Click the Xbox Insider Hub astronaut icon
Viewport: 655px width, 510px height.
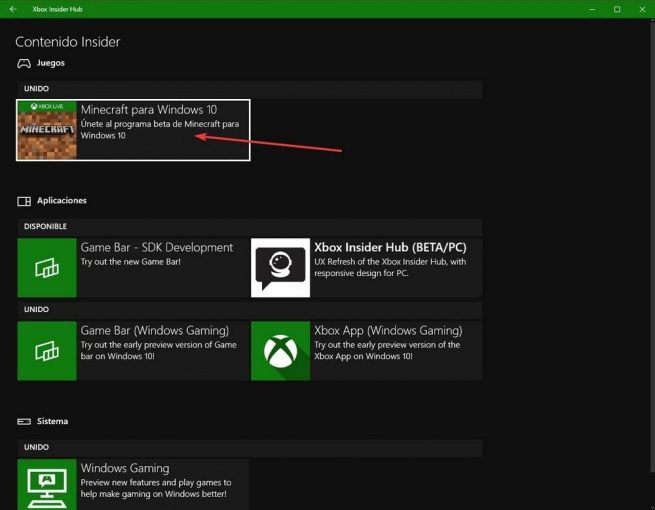coord(280,268)
